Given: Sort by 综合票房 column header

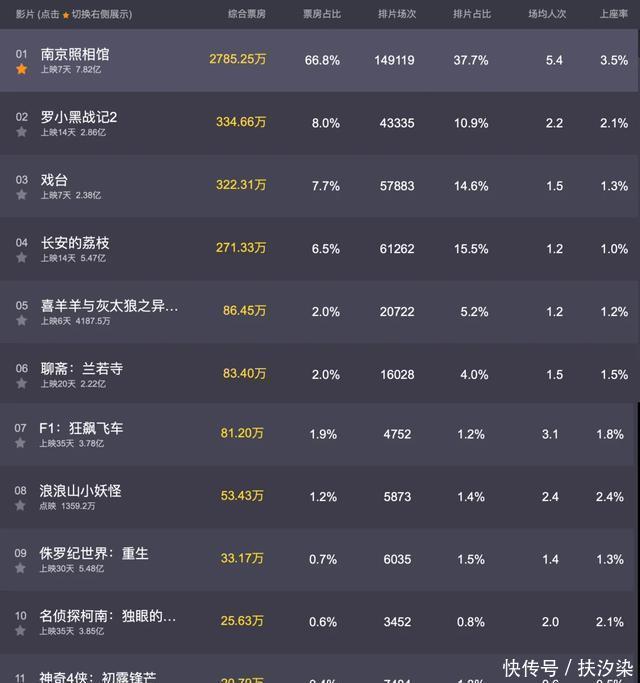Looking at the screenshot, I should pyautogui.click(x=247, y=15).
